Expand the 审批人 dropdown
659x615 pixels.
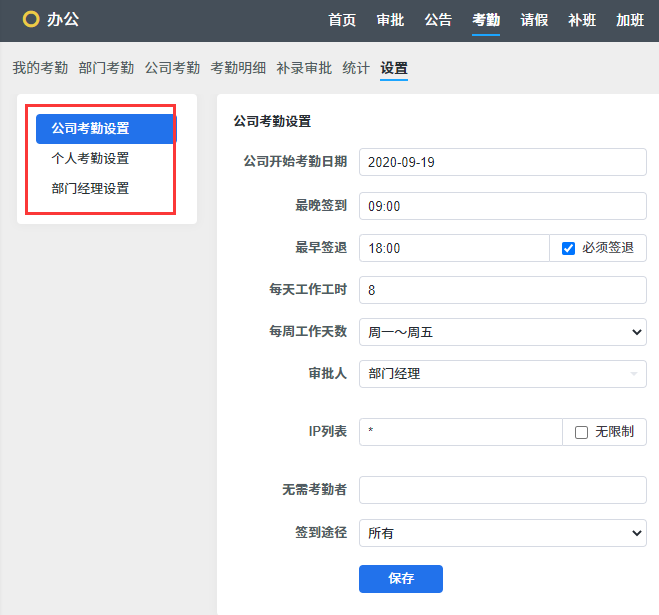point(502,374)
